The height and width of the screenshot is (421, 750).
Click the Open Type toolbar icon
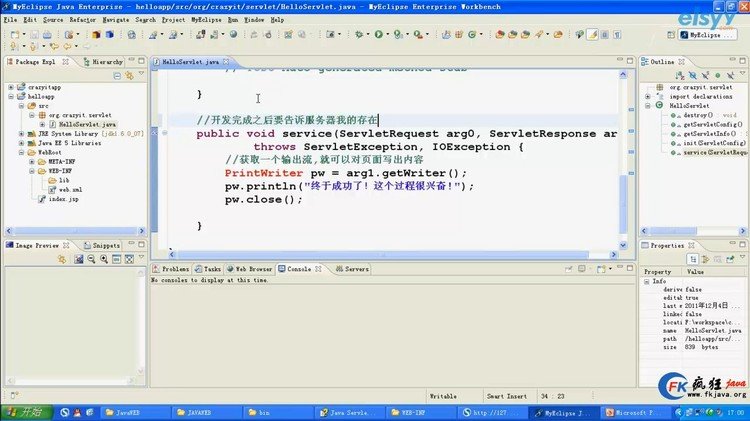[x=499, y=34]
